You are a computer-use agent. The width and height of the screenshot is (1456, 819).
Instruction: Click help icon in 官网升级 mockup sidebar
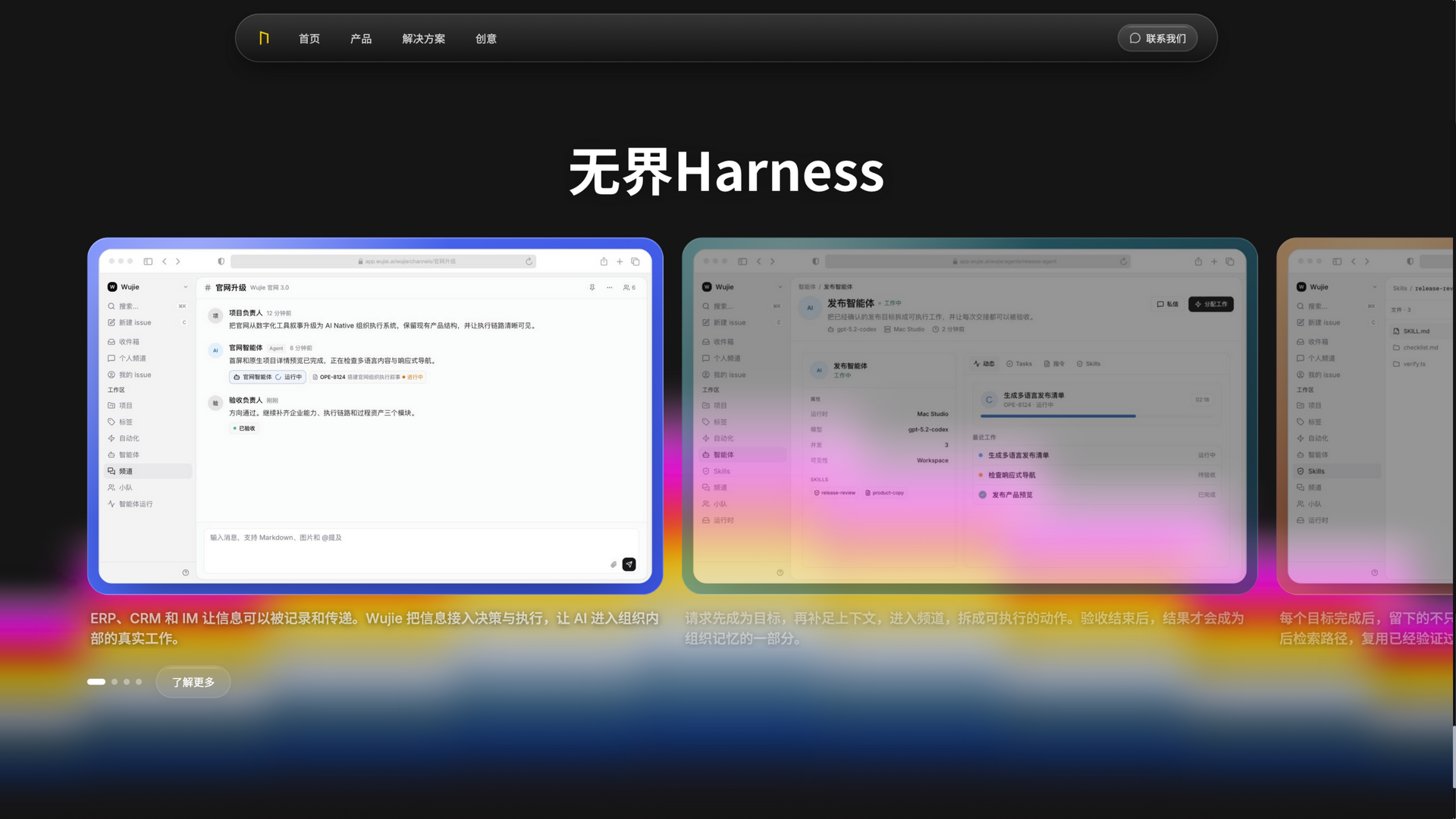point(186,573)
